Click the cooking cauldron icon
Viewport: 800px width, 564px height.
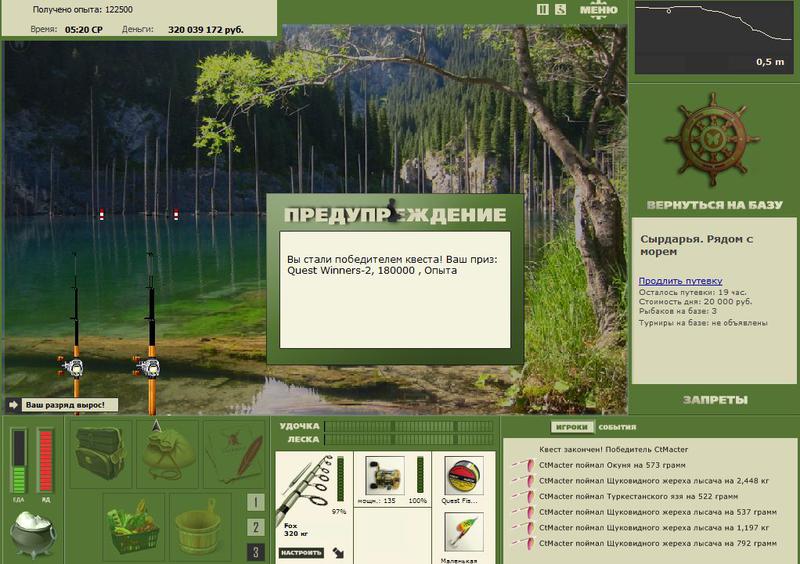[32, 534]
